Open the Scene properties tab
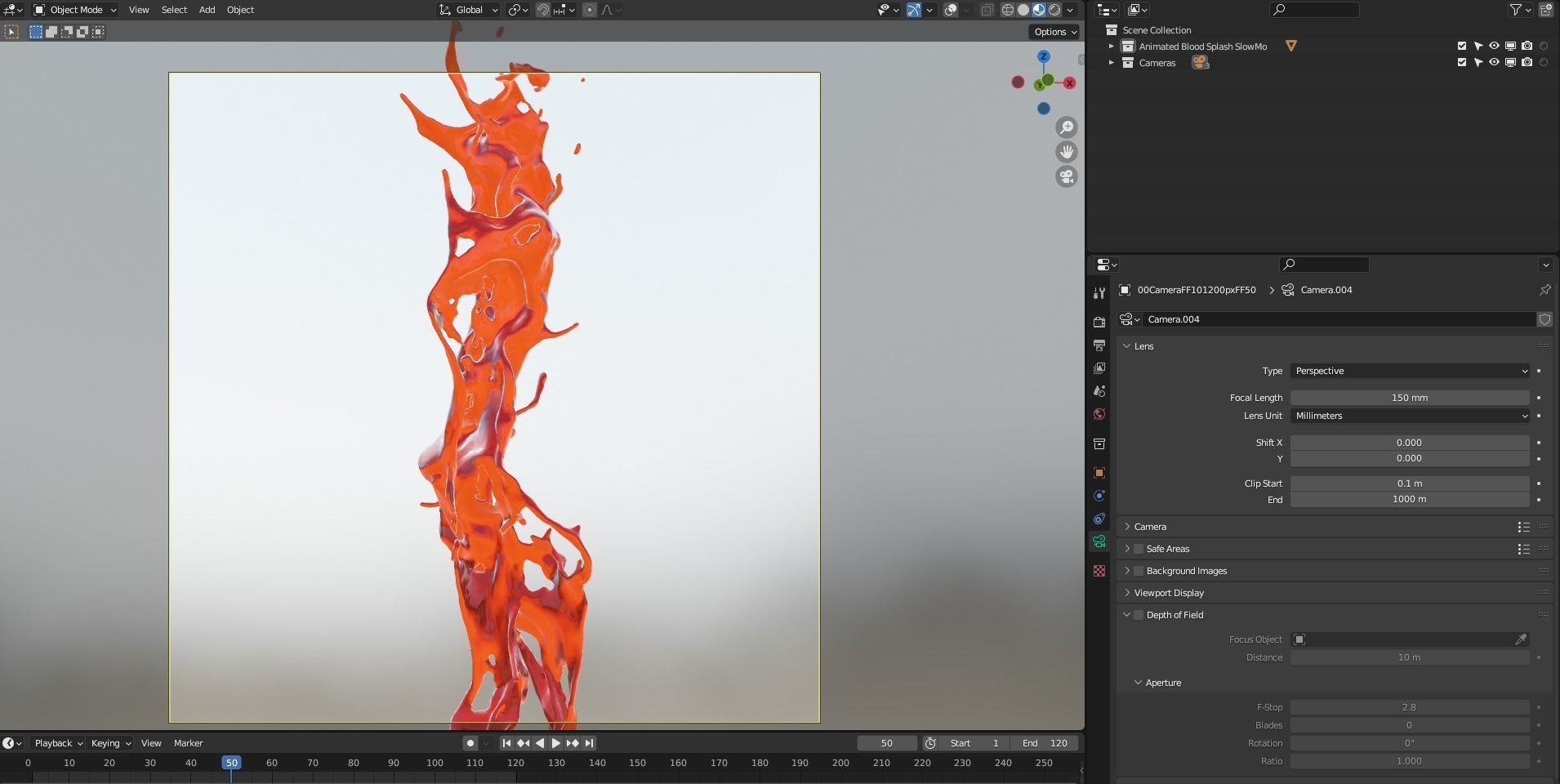The width and height of the screenshot is (1560, 784). (x=1099, y=391)
